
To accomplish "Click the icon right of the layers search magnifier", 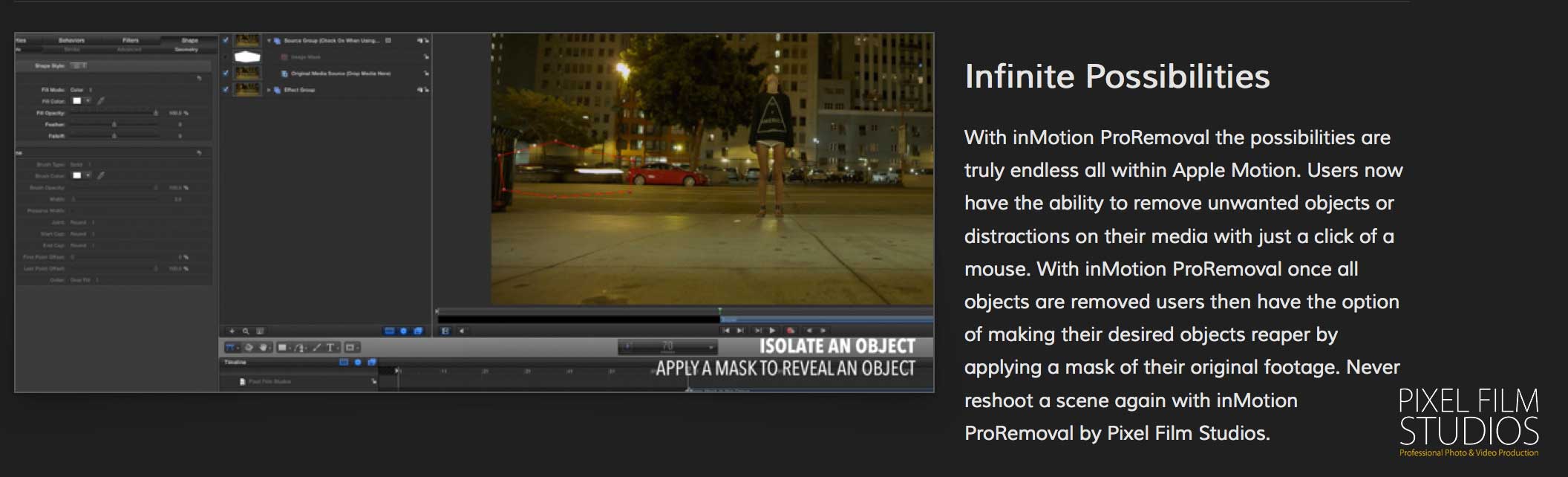I will coord(260,331).
